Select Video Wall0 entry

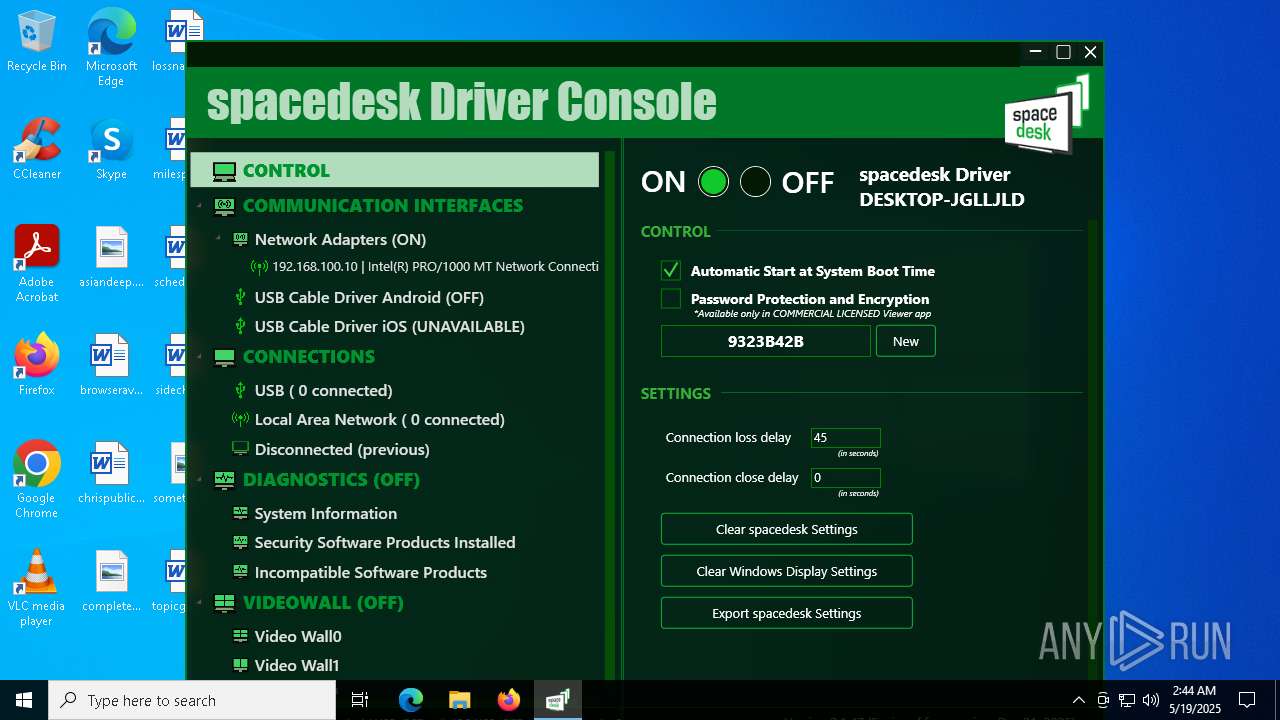click(298, 636)
